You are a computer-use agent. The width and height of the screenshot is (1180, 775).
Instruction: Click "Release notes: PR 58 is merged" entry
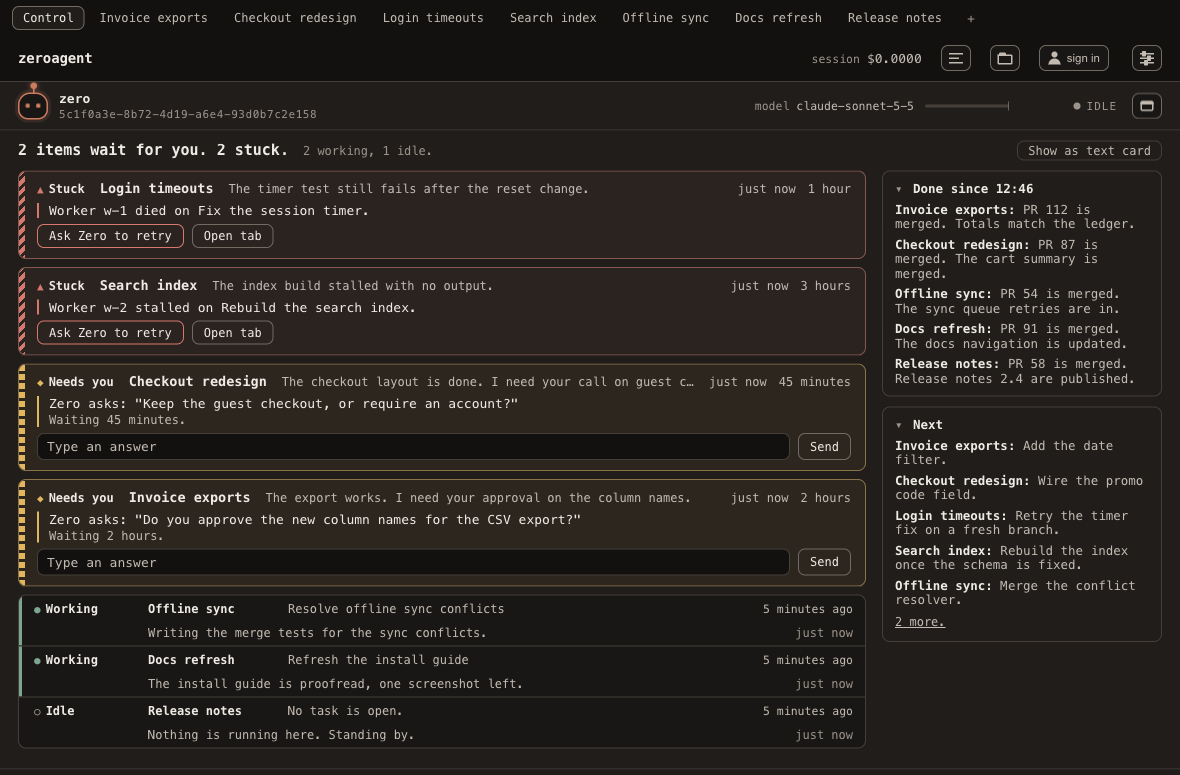pyautogui.click(x=1014, y=371)
